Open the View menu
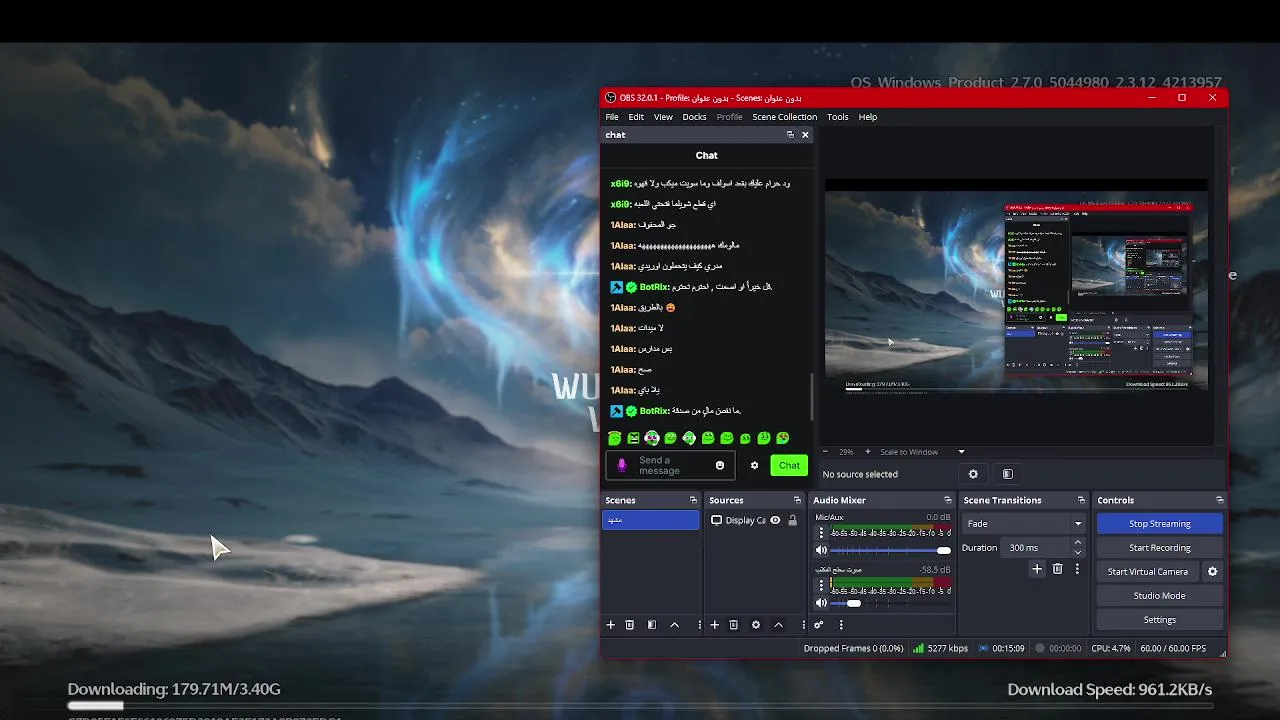1280x720 pixels. coord(663,117)
